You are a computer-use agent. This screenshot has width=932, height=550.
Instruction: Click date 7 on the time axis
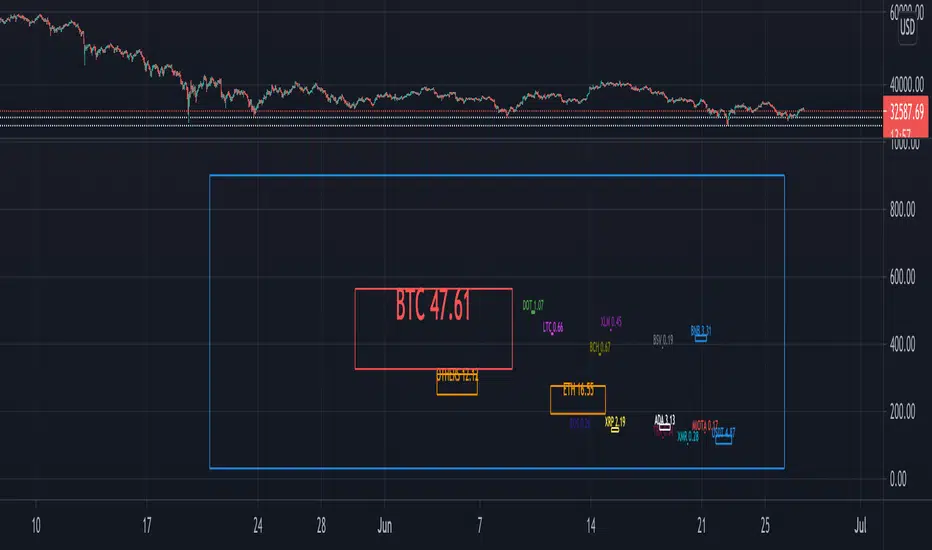pyautogui.click(x=480, y=526)
